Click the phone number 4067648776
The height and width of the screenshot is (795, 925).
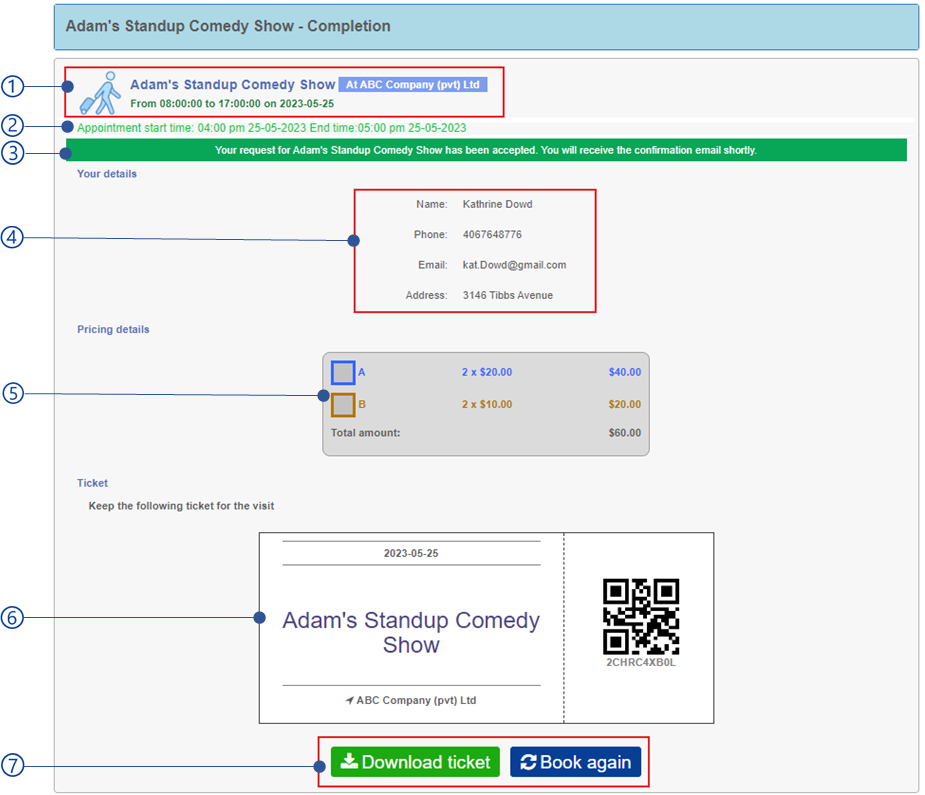click(x=492, y=235)
